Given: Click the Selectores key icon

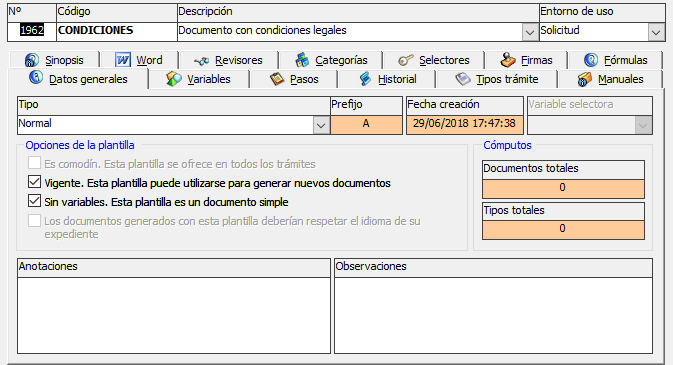Looking at the screenshot, I should pos(406,60).
